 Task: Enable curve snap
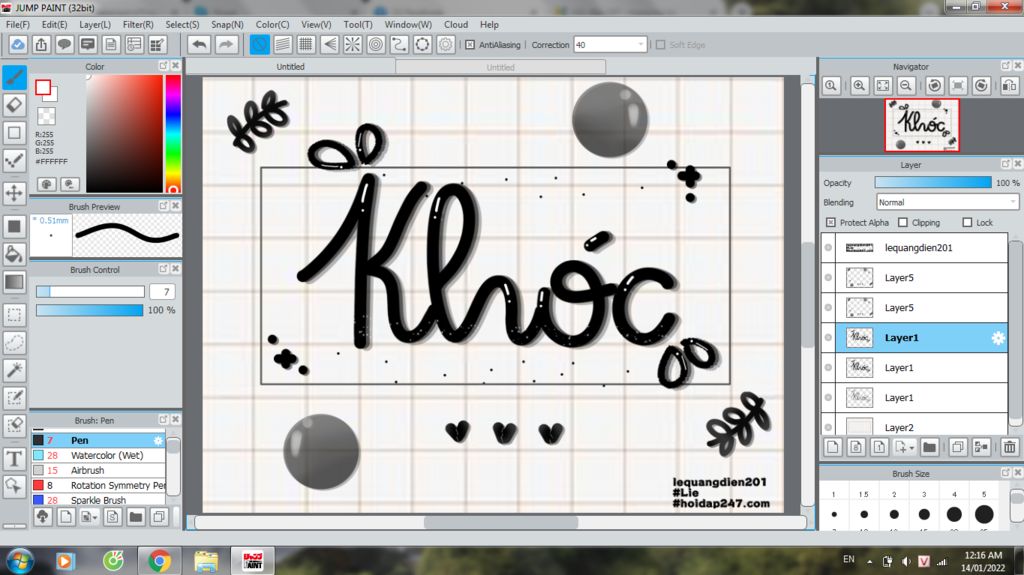click(399, 44)
